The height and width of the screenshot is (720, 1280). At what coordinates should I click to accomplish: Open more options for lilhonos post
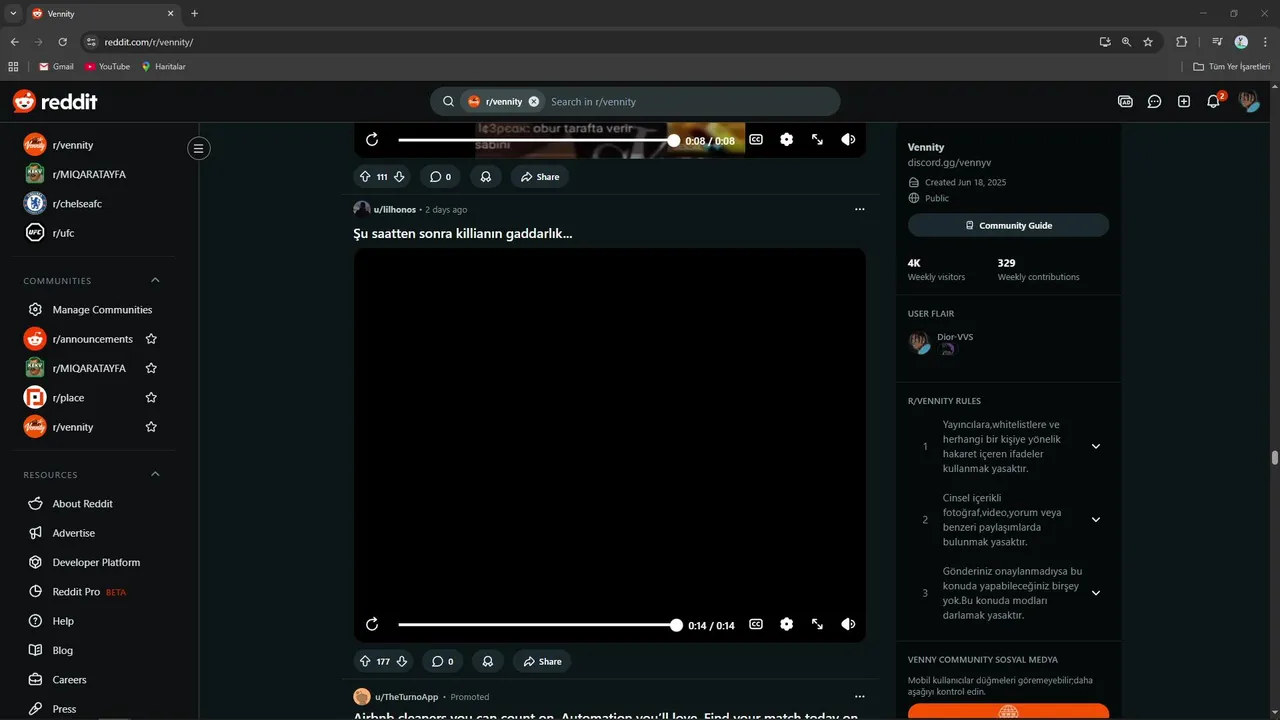click(859, 209)
